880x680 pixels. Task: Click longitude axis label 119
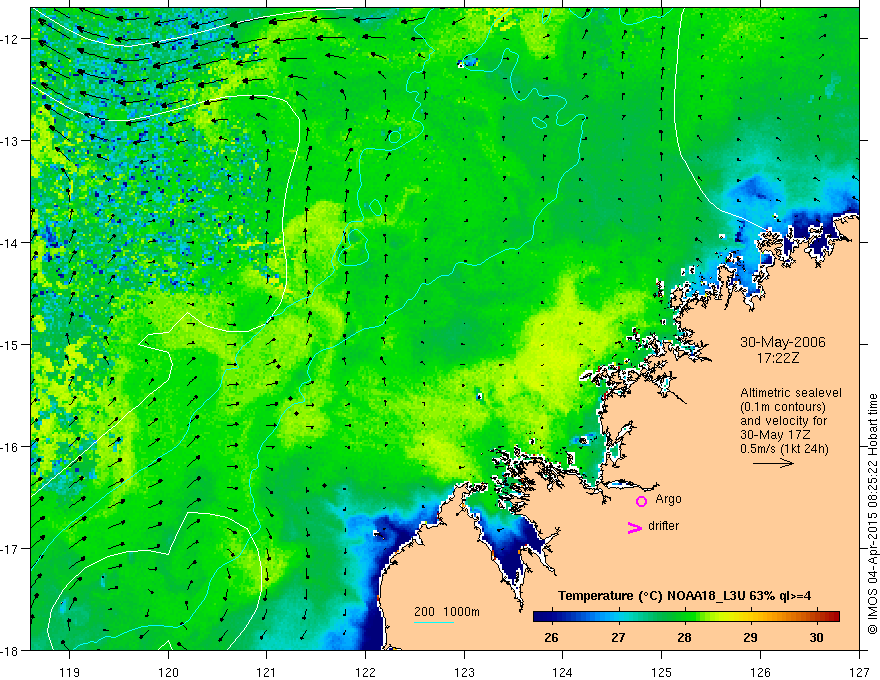click(70, 672)
